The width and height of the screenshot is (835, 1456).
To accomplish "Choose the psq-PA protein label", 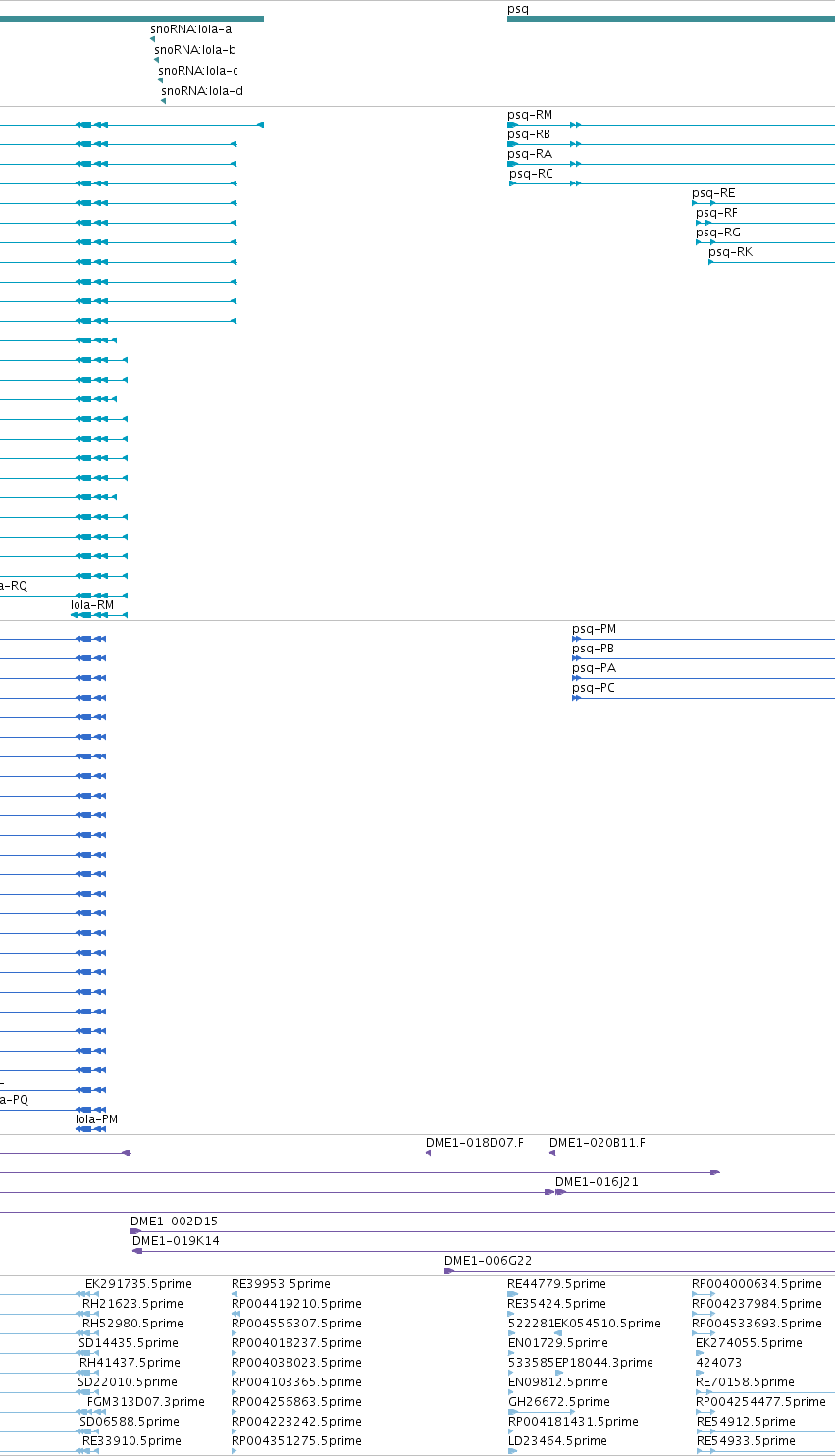I will [x=595, y=668].
